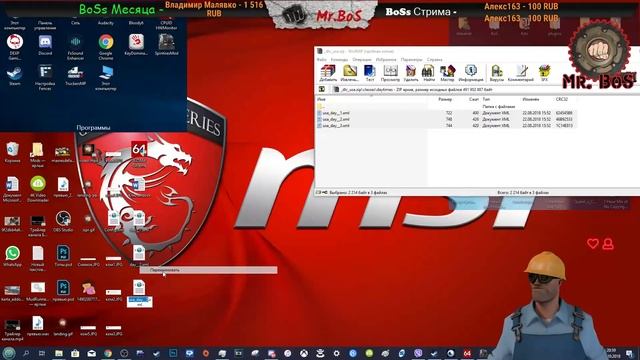Screen dimensions: 640x360
Task: Open the Мастер (Wizard) in WinRAR toolbar
Action: [x=447, y=73]
